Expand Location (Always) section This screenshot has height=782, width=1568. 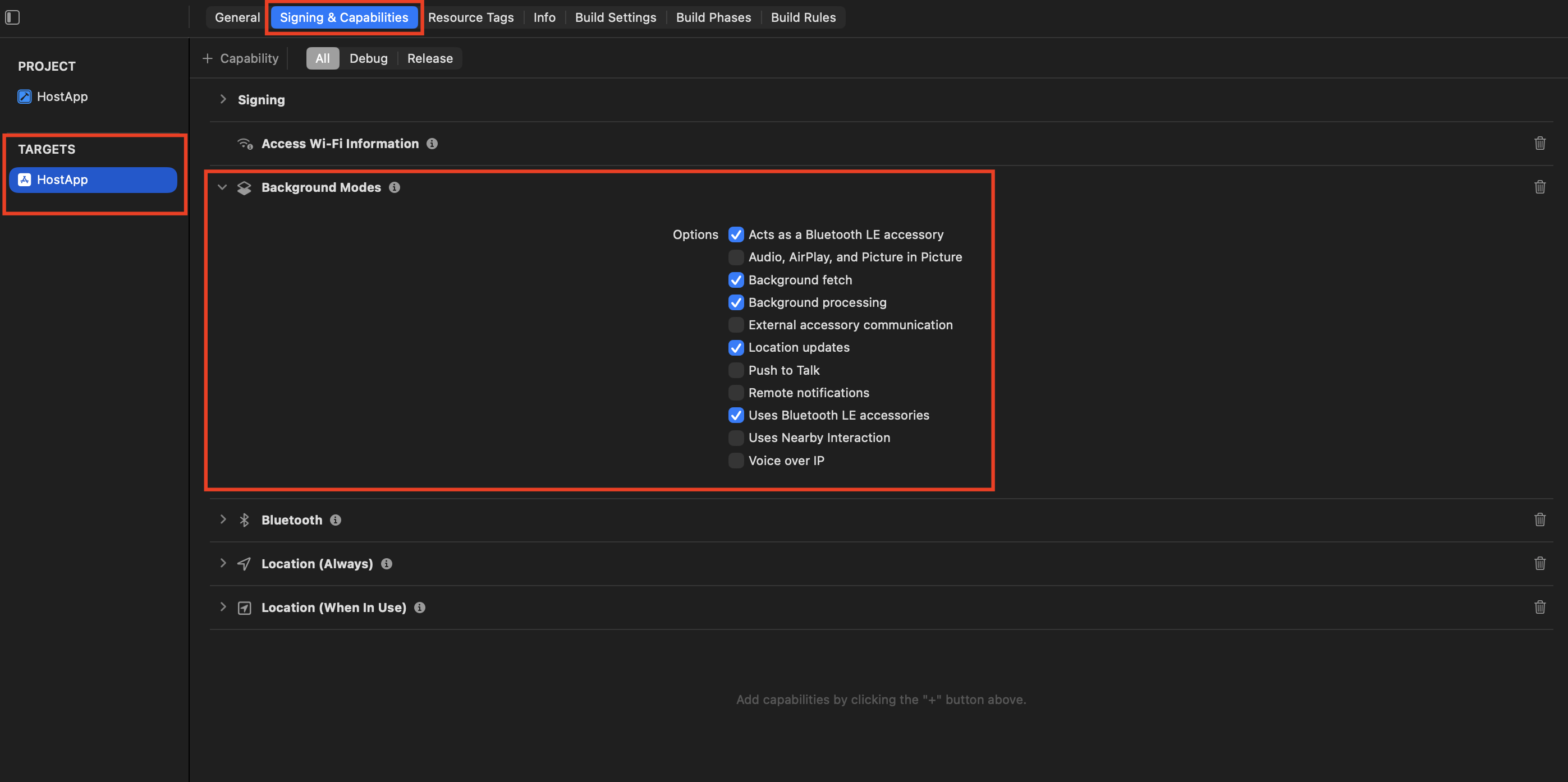(223, 563)
